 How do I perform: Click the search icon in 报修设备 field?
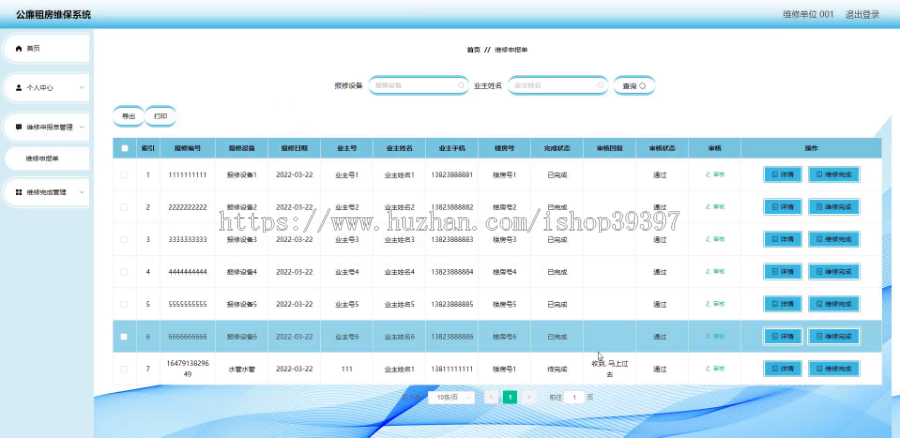tap(461, 86)
